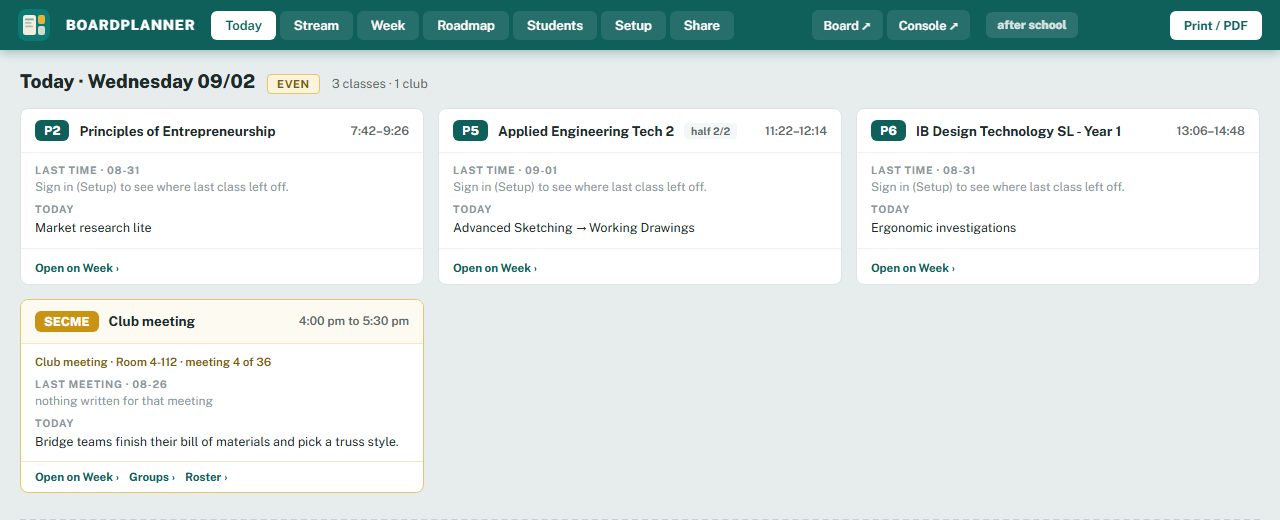Viewport: 1280px width, 520px height.
Task: Click the 3 classes · 1 club summary
Action: [380, 84]
